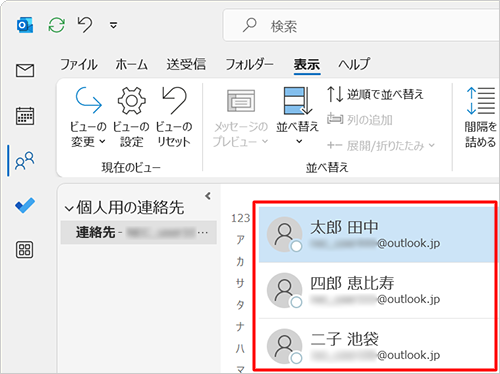Click the avatar of 四郎 恵比寿
500x374 pixels.
click(284, 290)
